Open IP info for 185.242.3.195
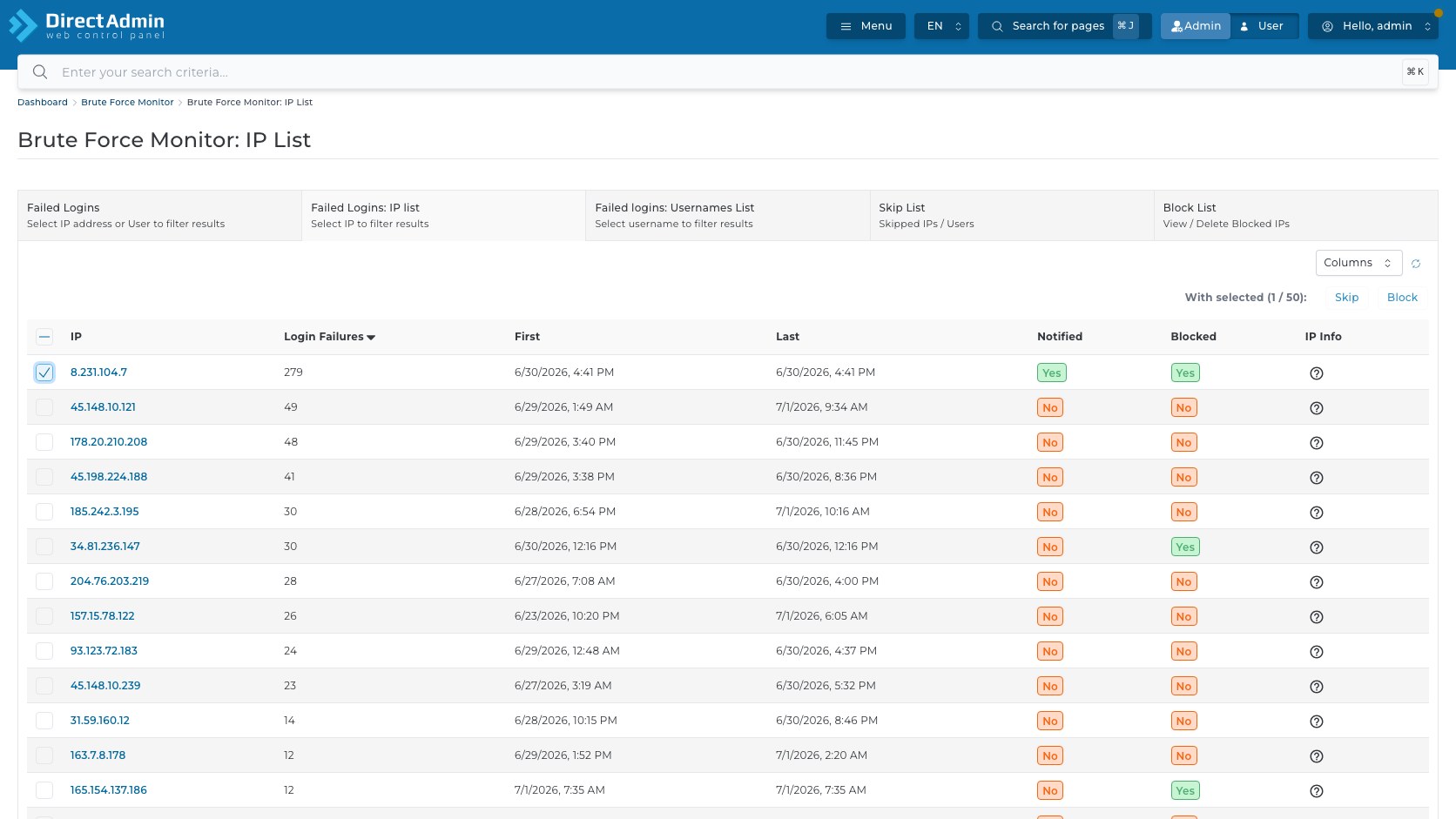 (1317, 513)
